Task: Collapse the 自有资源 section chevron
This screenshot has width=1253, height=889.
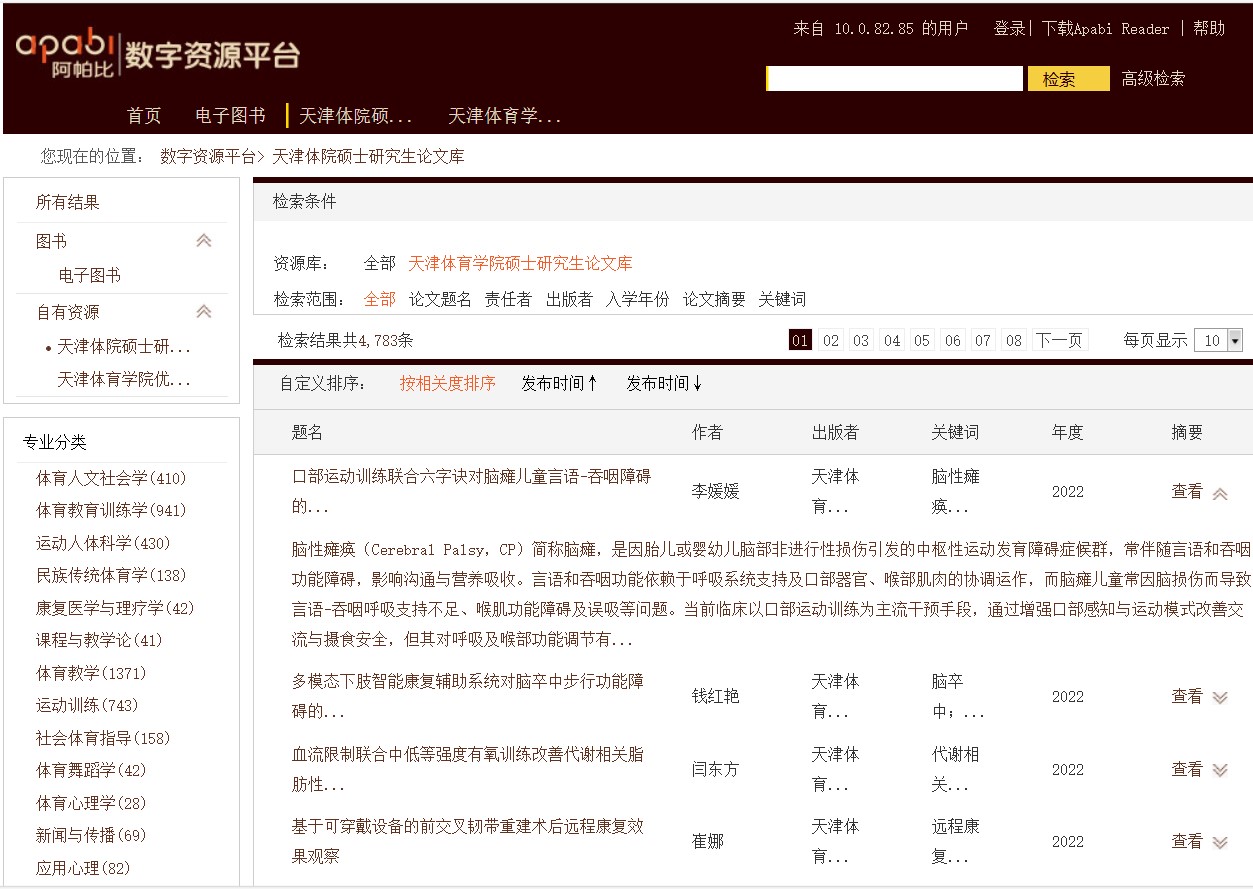Action: tap(204, 312)
